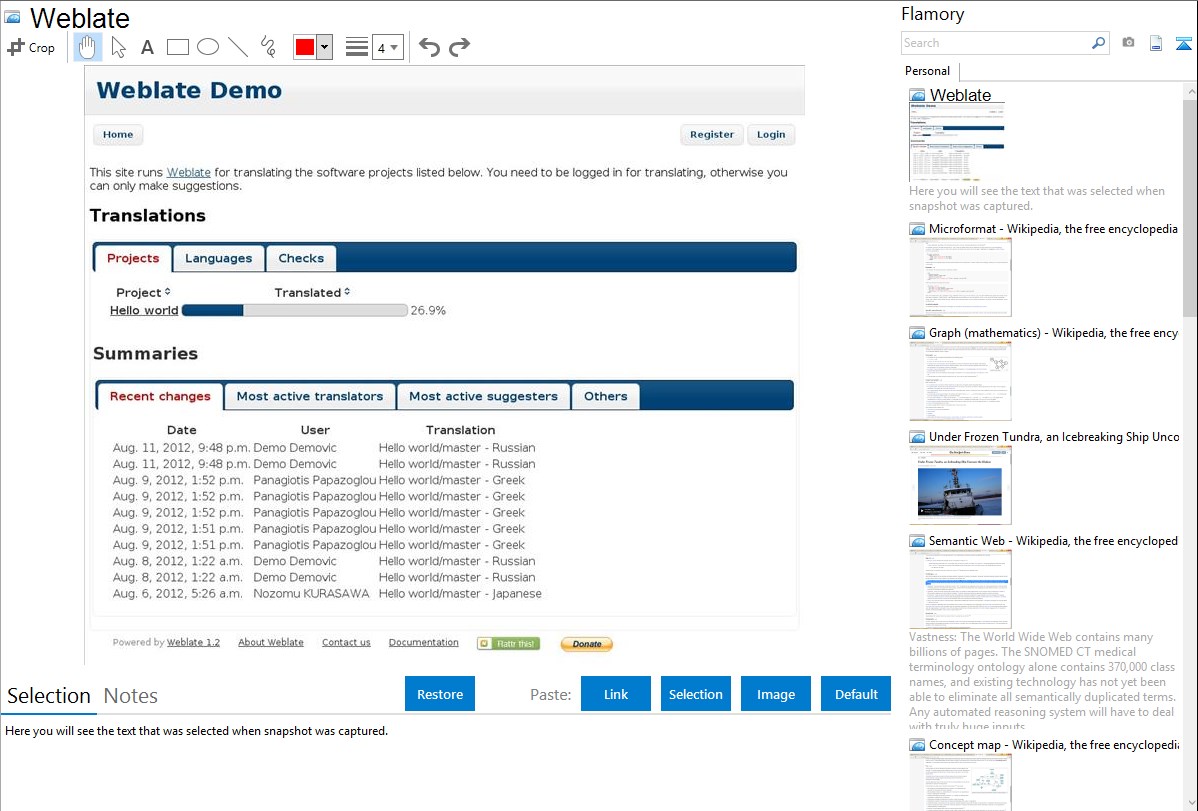Click the icon beside Semantic Web title

coord(917,541)
